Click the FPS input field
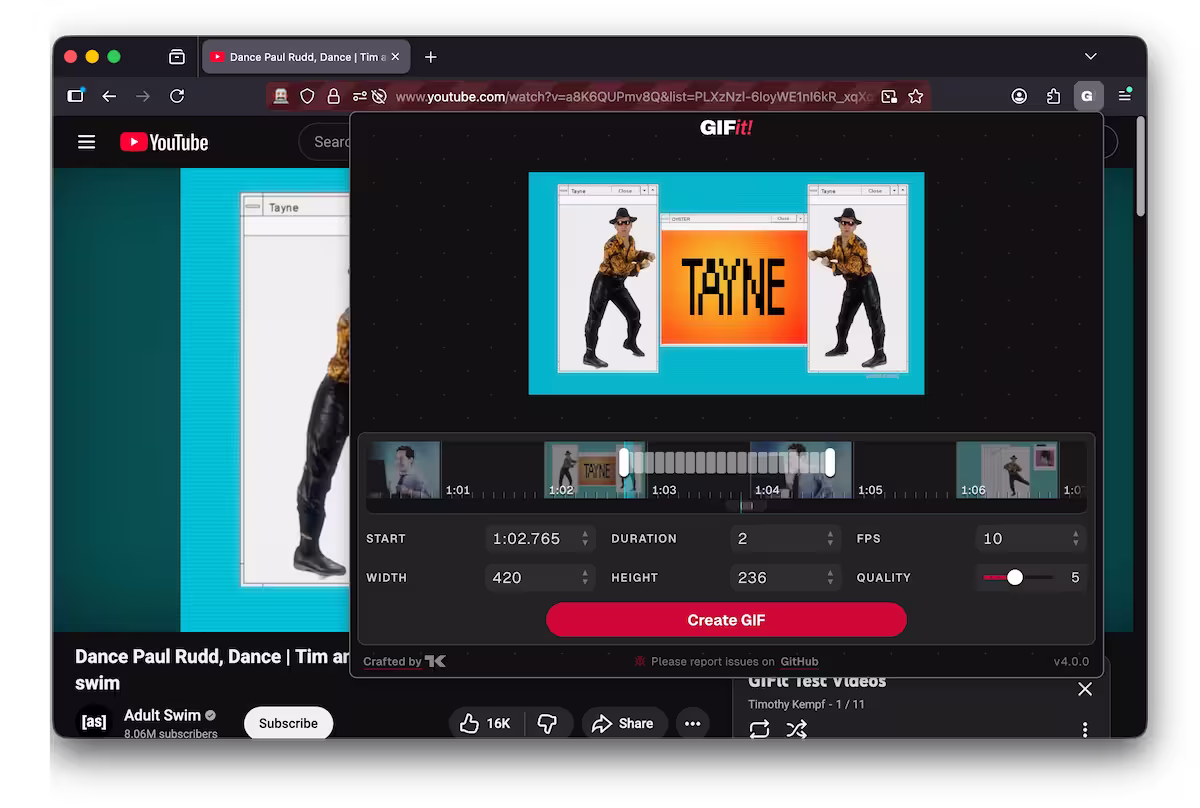Viewport: 1200px width, 808px height. point(1030,538)
